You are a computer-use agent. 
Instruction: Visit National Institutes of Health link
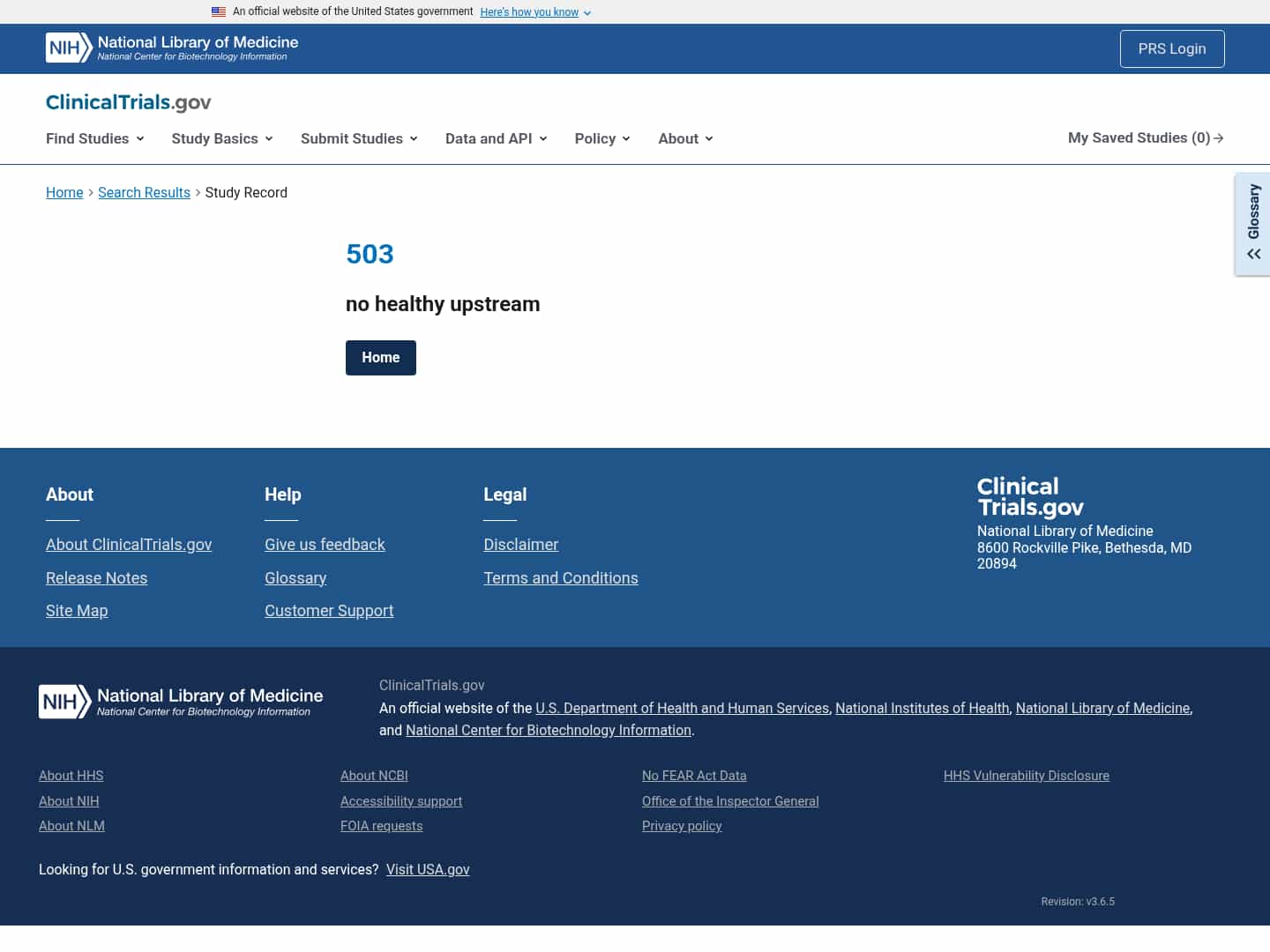coord(923,708)
